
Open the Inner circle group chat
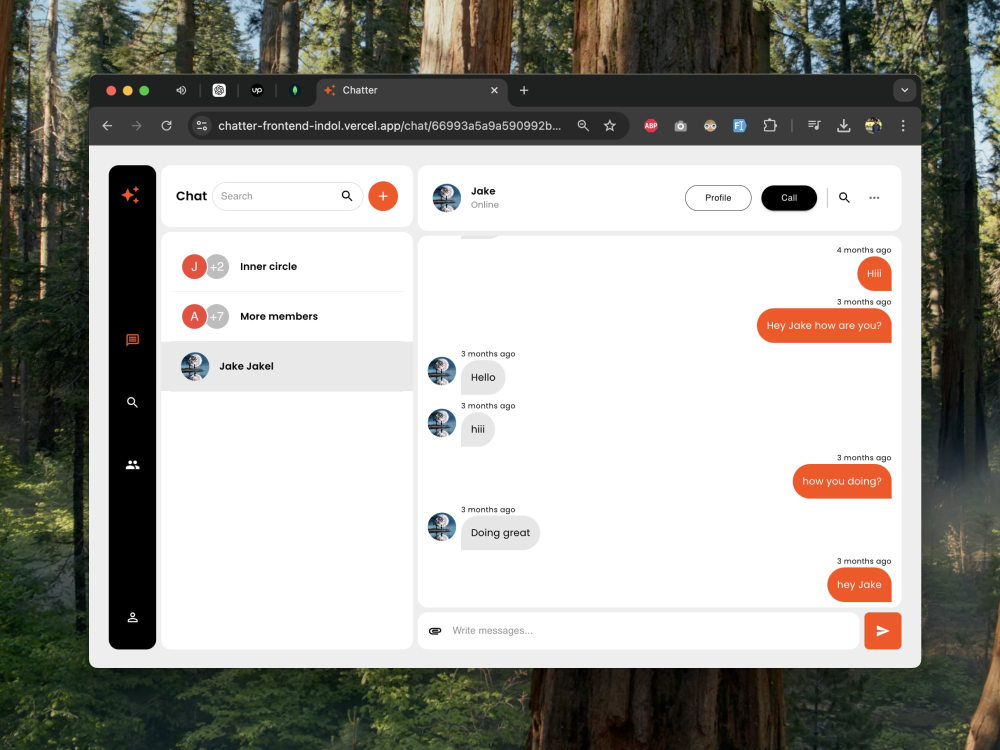click(287, 267)
